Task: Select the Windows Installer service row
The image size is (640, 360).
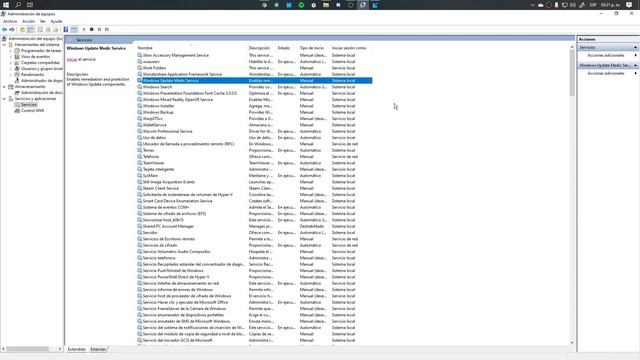Action: 255,106
